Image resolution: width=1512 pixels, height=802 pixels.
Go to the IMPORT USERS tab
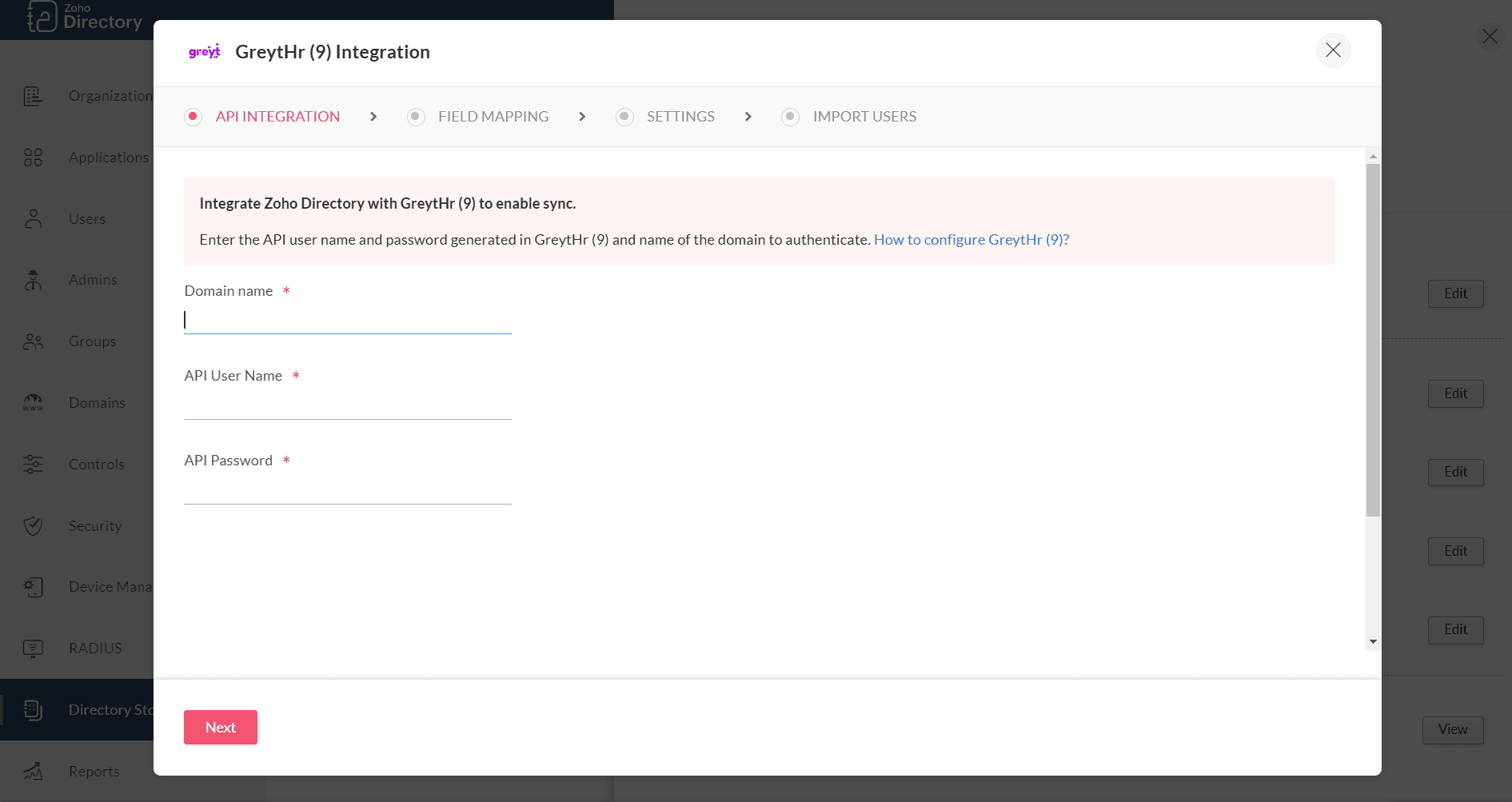pyautogui.click(x=864, y=117)
